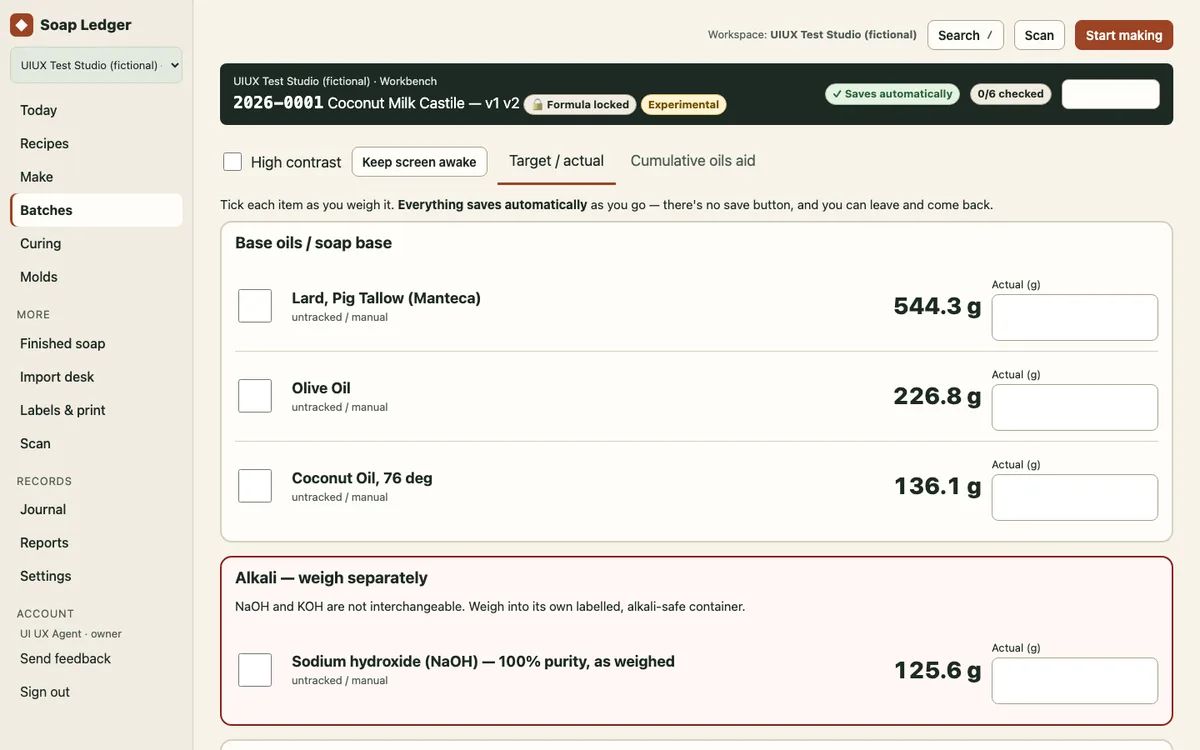Open the Make page in sidebar

tap(96, 177)
